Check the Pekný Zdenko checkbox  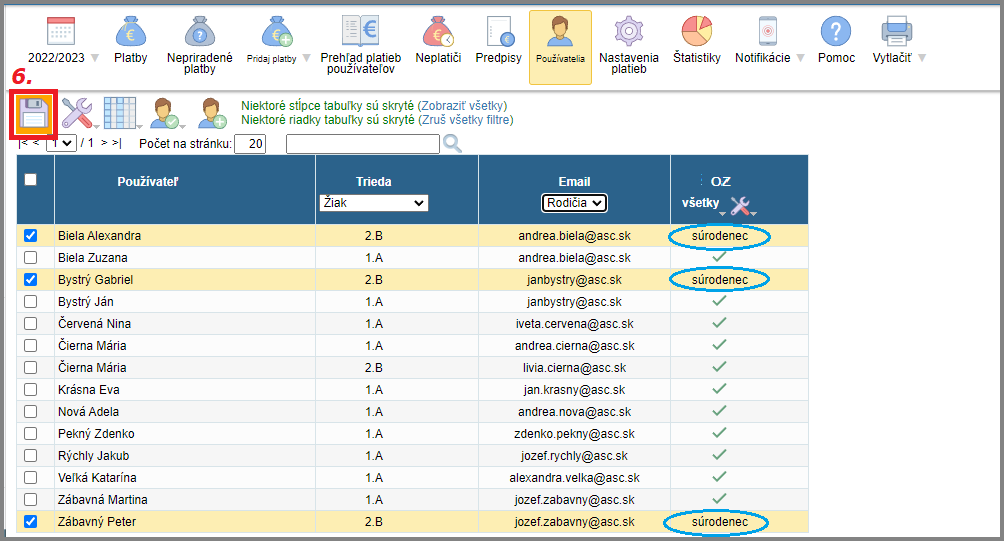pyautogui.click(x=31, y=433)
